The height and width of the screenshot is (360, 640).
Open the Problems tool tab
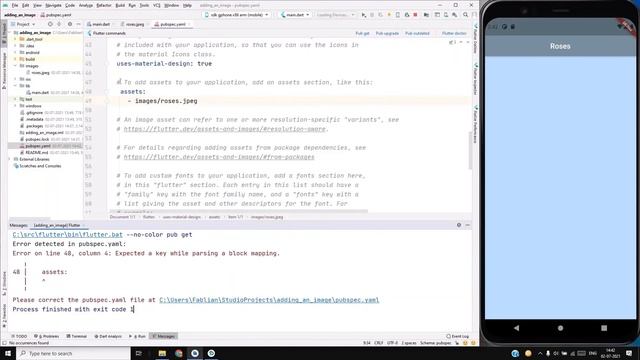47,336
